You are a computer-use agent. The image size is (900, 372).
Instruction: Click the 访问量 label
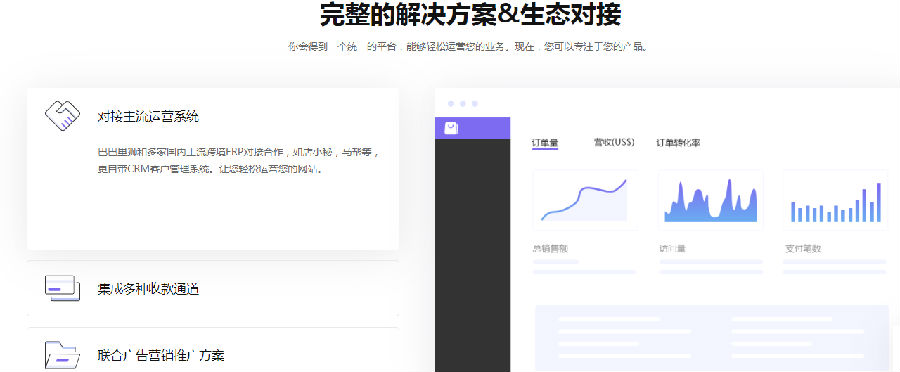click(673, 249)
